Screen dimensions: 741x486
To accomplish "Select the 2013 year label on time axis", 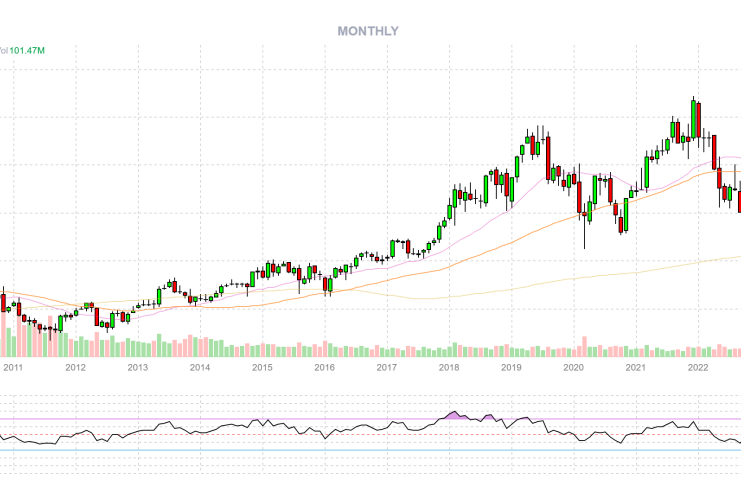I will [137, 368].
